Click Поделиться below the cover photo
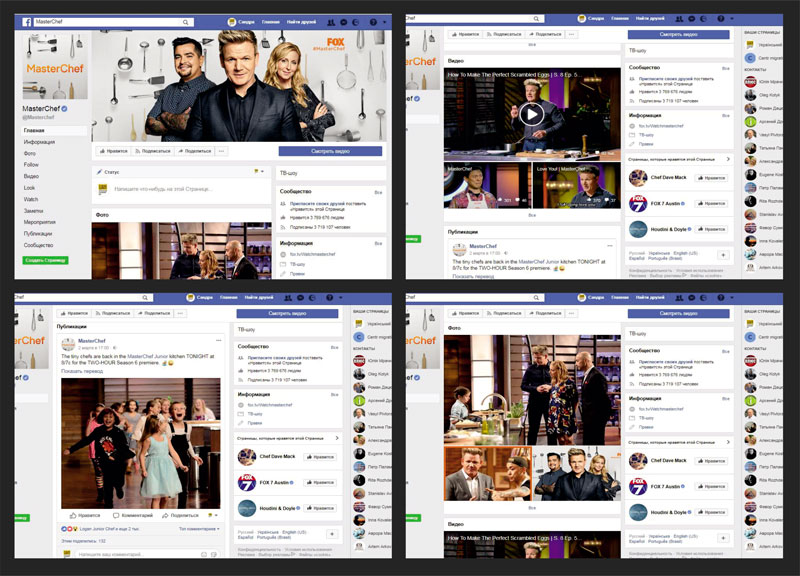This screenshot has width=800, height=576. [x=194, y=151]
